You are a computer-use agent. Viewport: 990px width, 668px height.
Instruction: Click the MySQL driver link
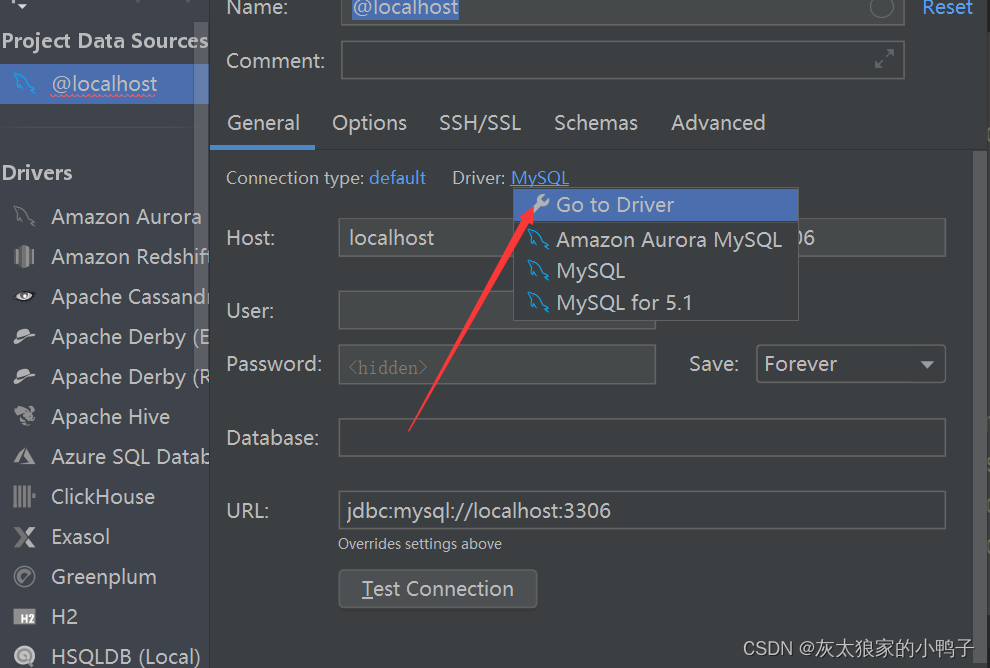pos(540,178)
